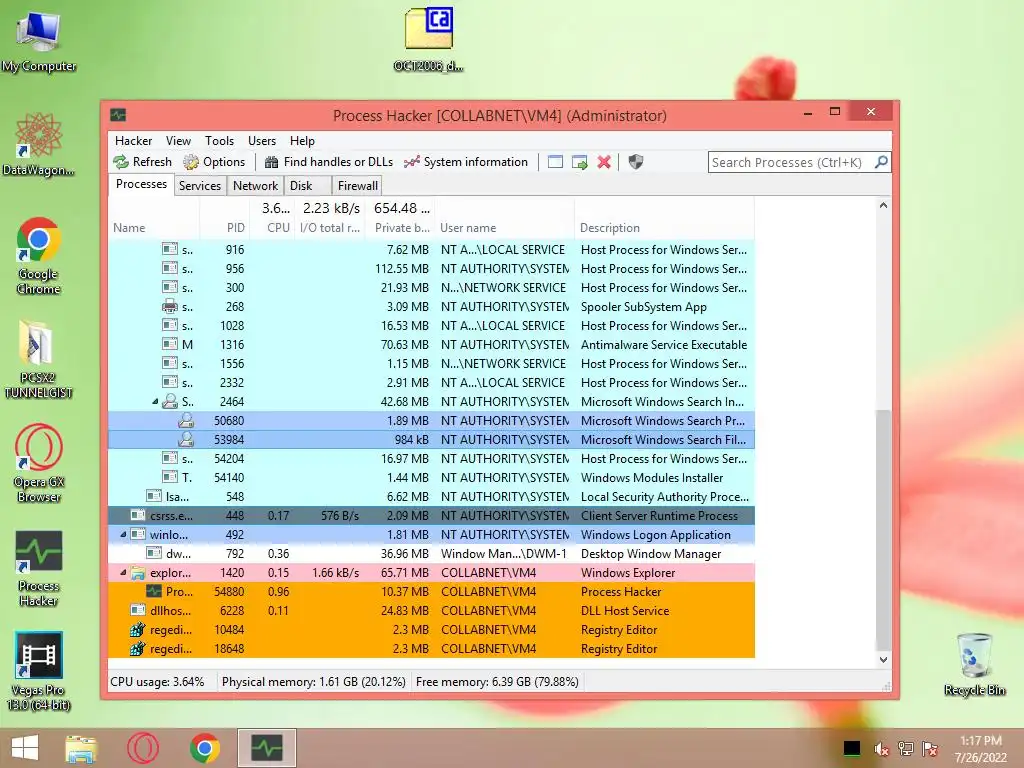Click scrollbar down arrow in process list
Screen dimensions: 1024x768
coord(883,660)
